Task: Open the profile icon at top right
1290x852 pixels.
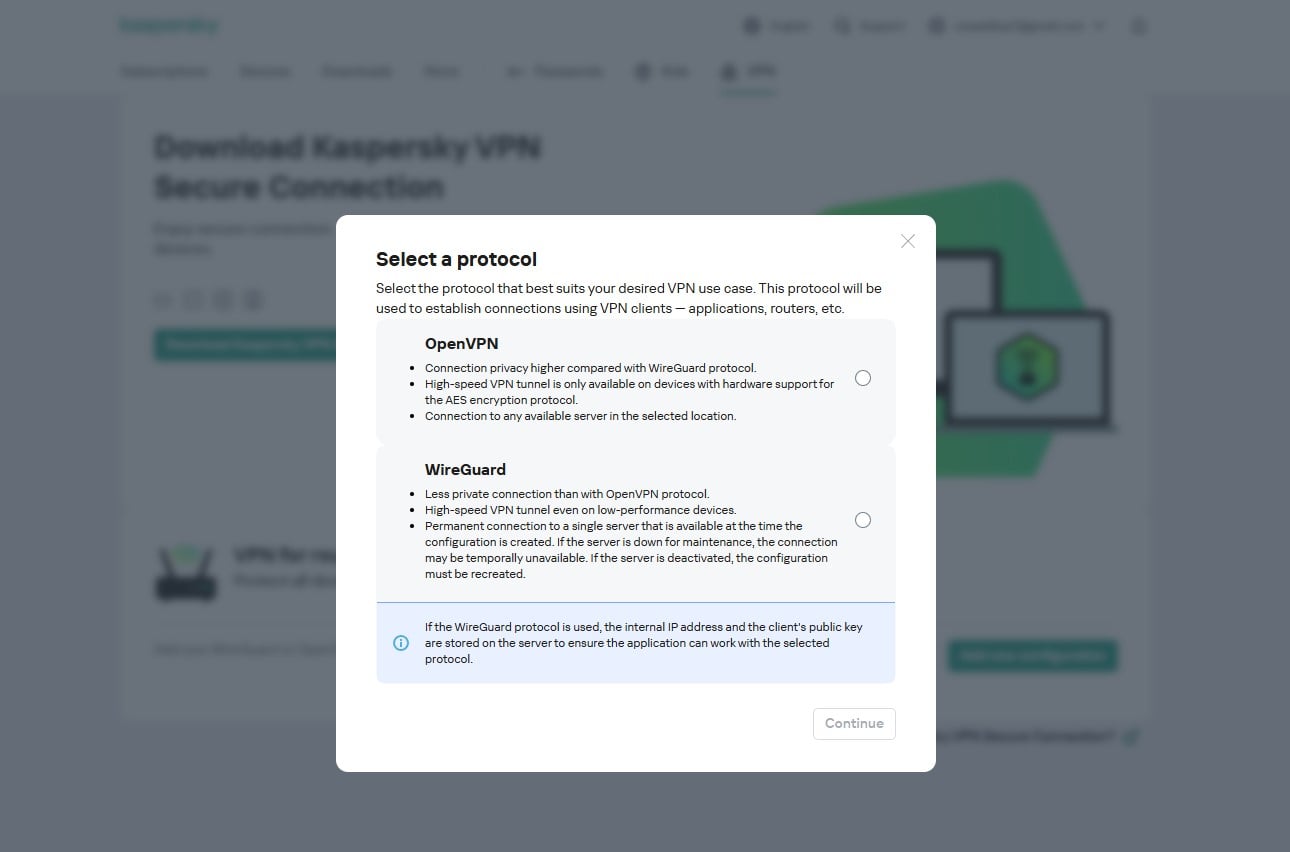Action: tap(1138, 25)
